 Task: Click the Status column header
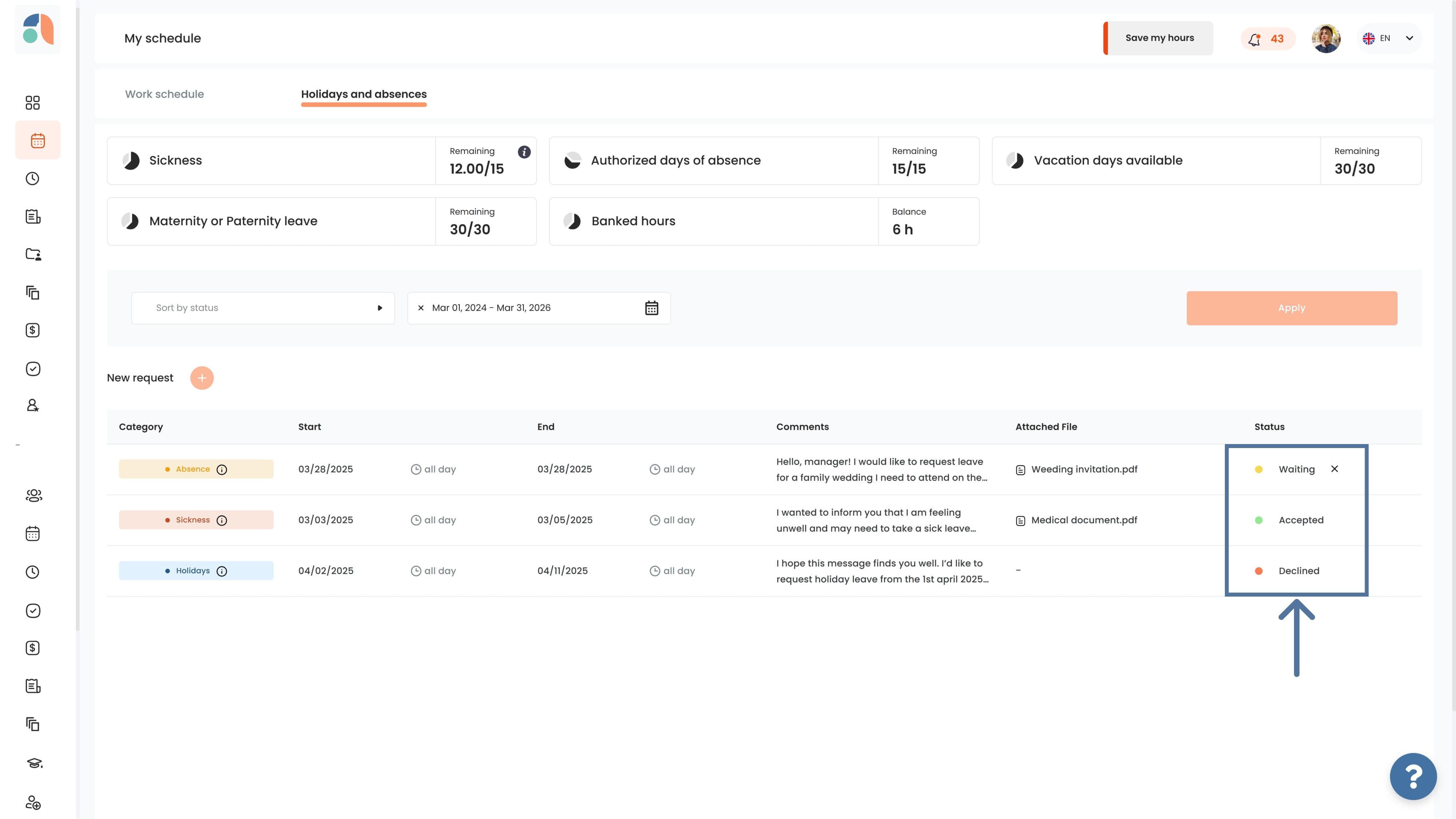[1269, 427]
